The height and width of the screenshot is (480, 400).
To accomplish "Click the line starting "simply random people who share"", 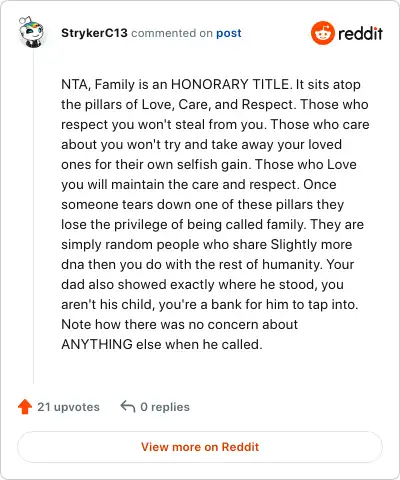I will pos(207,245).
